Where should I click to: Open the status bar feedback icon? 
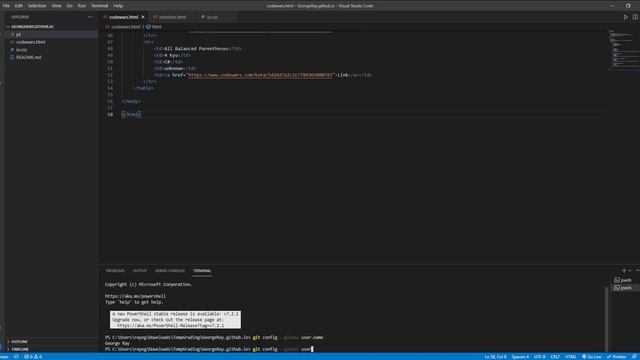[634, 357]
